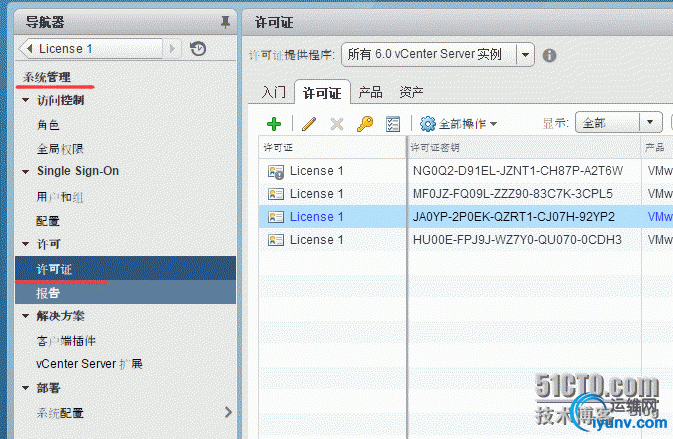Open 角色 in the navigator
This screenshot has width=673, height=439.
[48, 125]
